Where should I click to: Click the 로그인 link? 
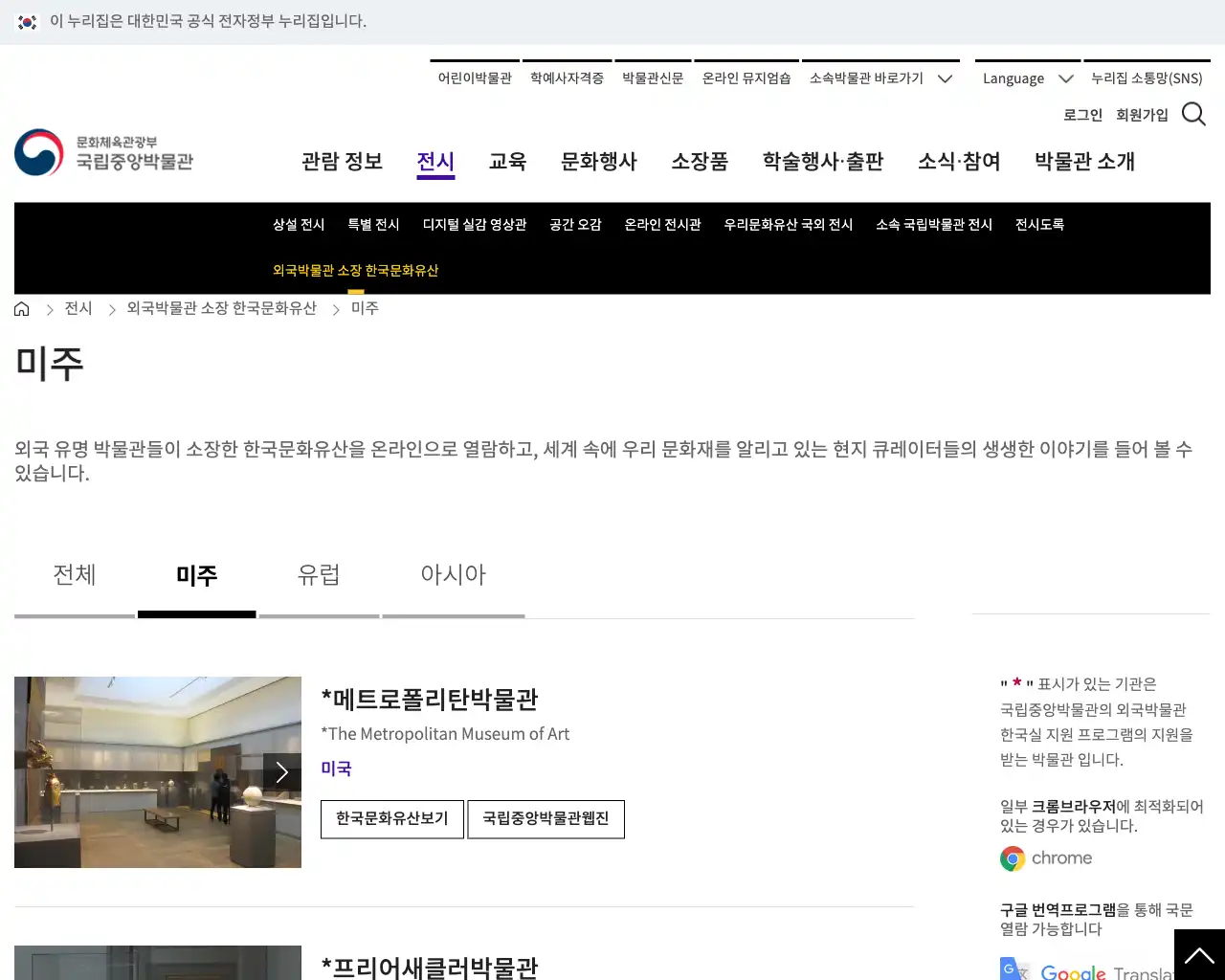point(1082,115)
